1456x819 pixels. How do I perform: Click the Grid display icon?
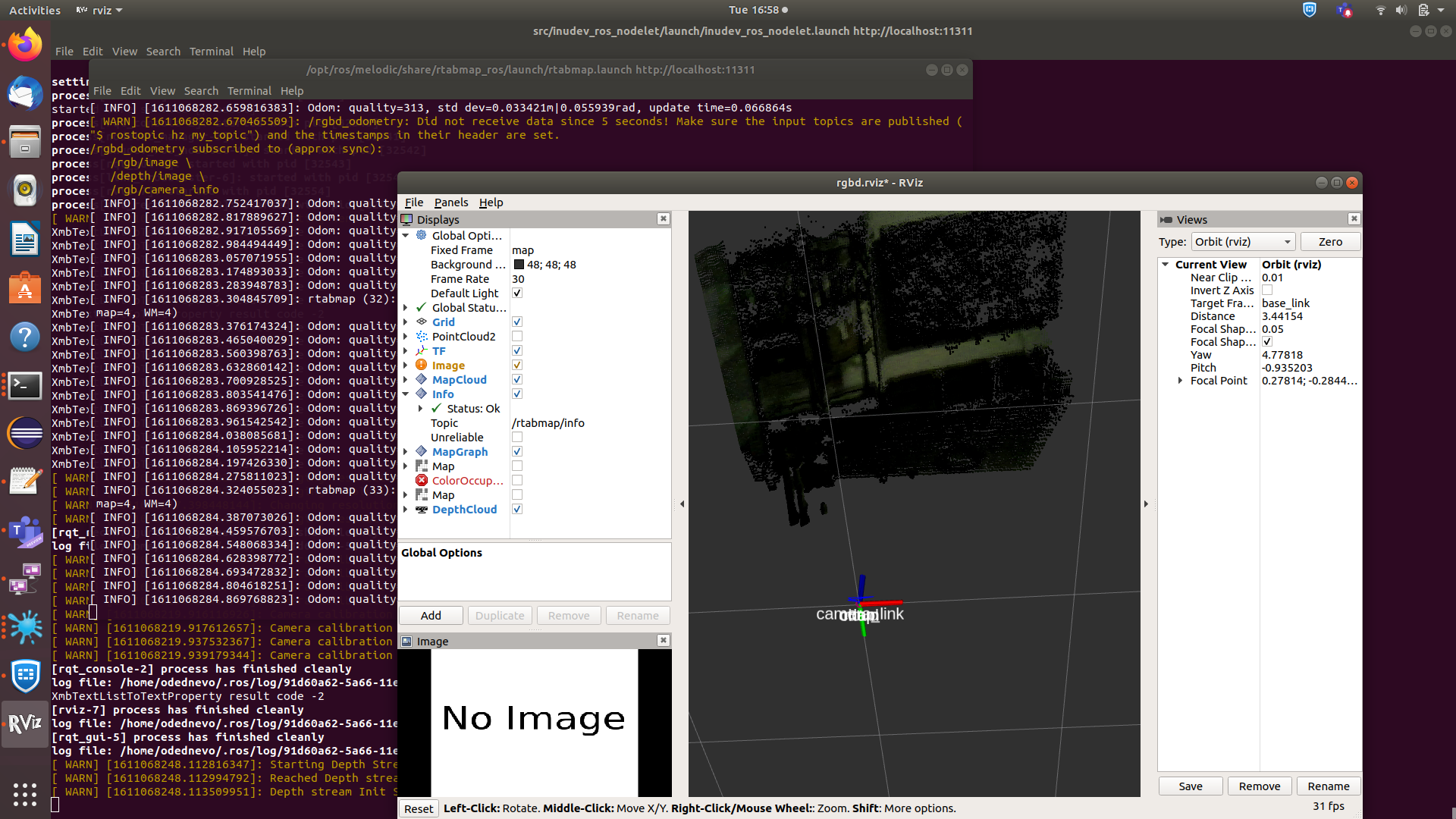(x=422, y=322)
